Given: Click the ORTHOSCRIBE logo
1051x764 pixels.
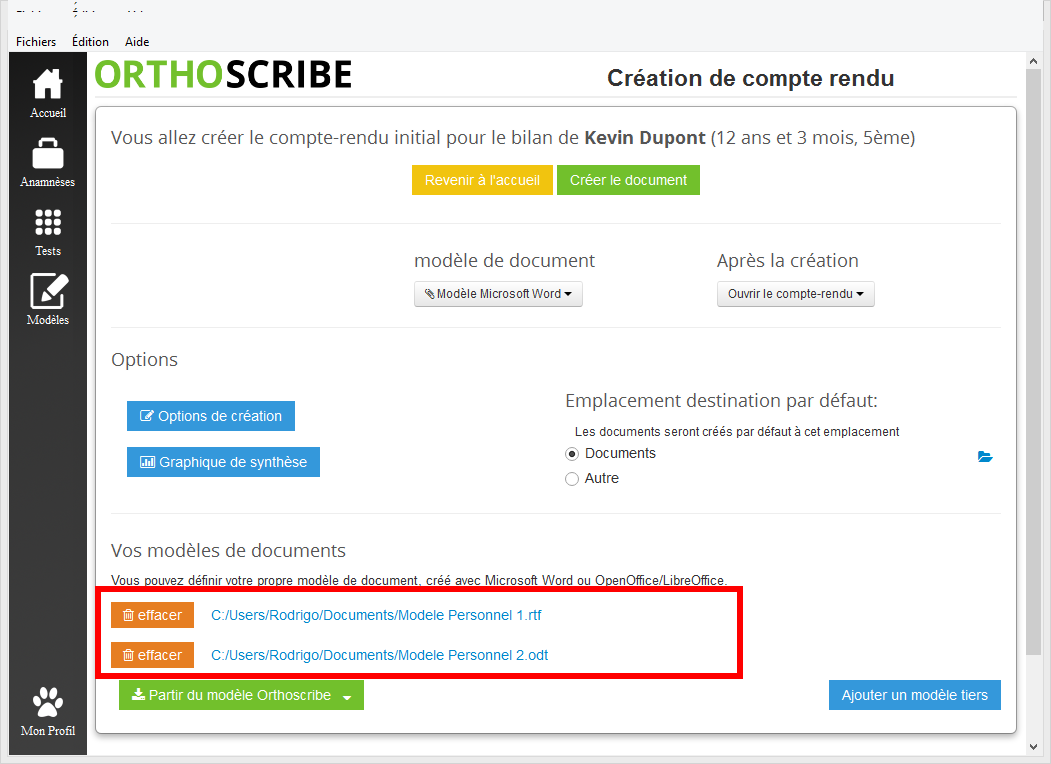Looking at the screenshot, I should coord(223,75).
